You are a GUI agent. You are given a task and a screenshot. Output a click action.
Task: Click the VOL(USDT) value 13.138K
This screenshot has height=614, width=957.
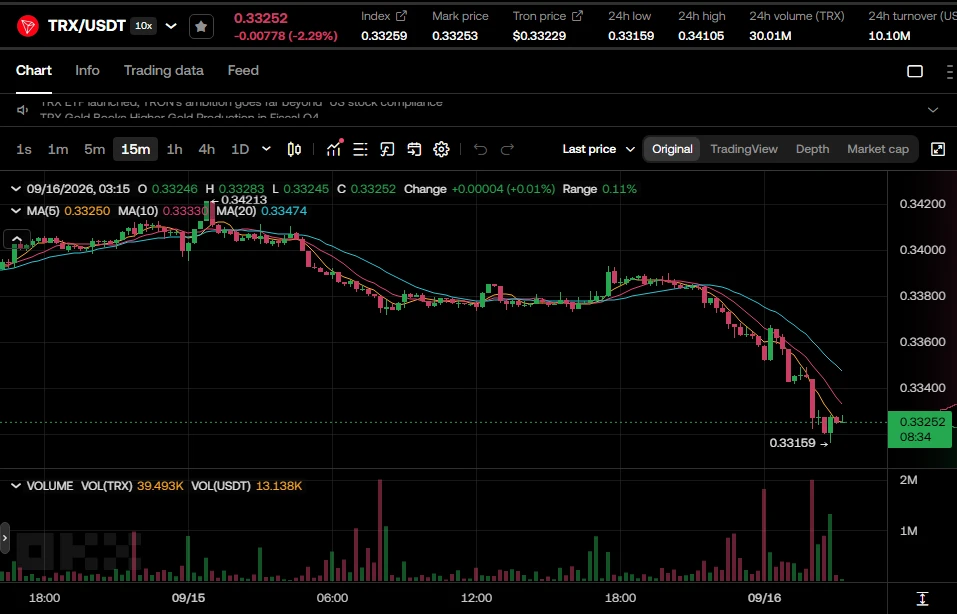click(x=279, y=486)
